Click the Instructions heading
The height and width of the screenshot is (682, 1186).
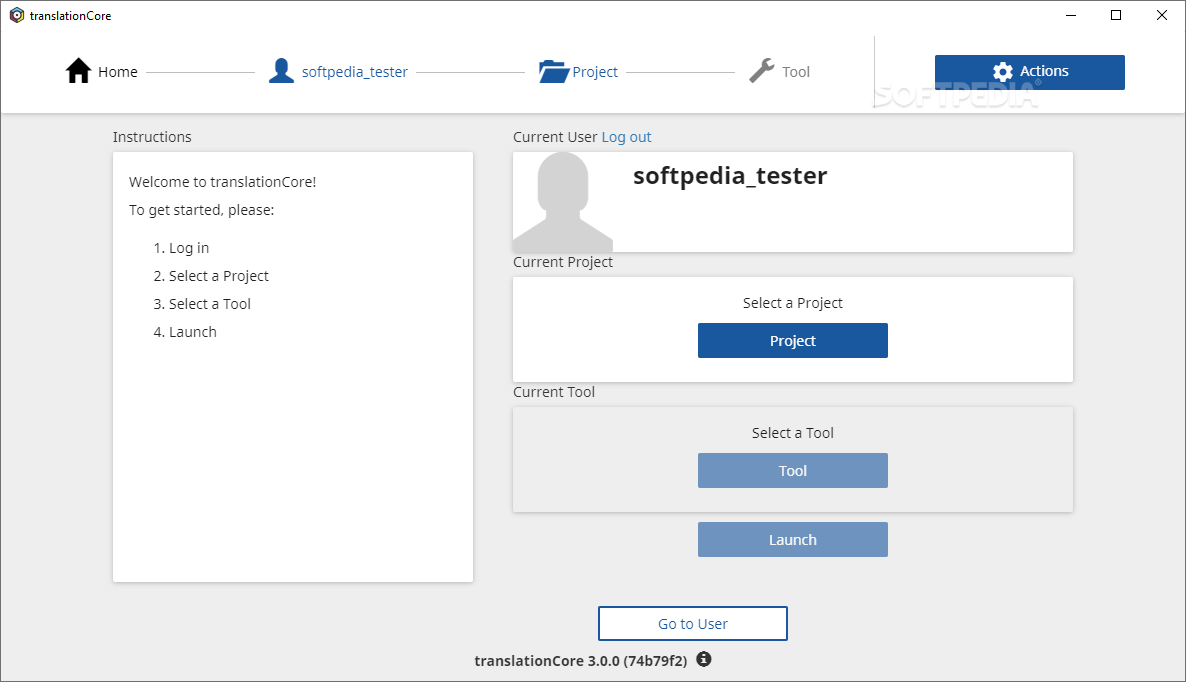152,137
